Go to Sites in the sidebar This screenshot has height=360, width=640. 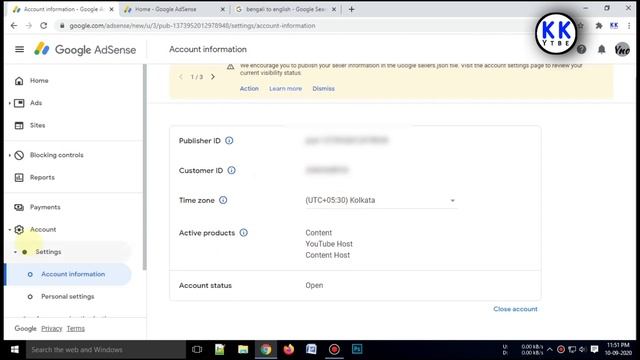[x=38, y=125]
